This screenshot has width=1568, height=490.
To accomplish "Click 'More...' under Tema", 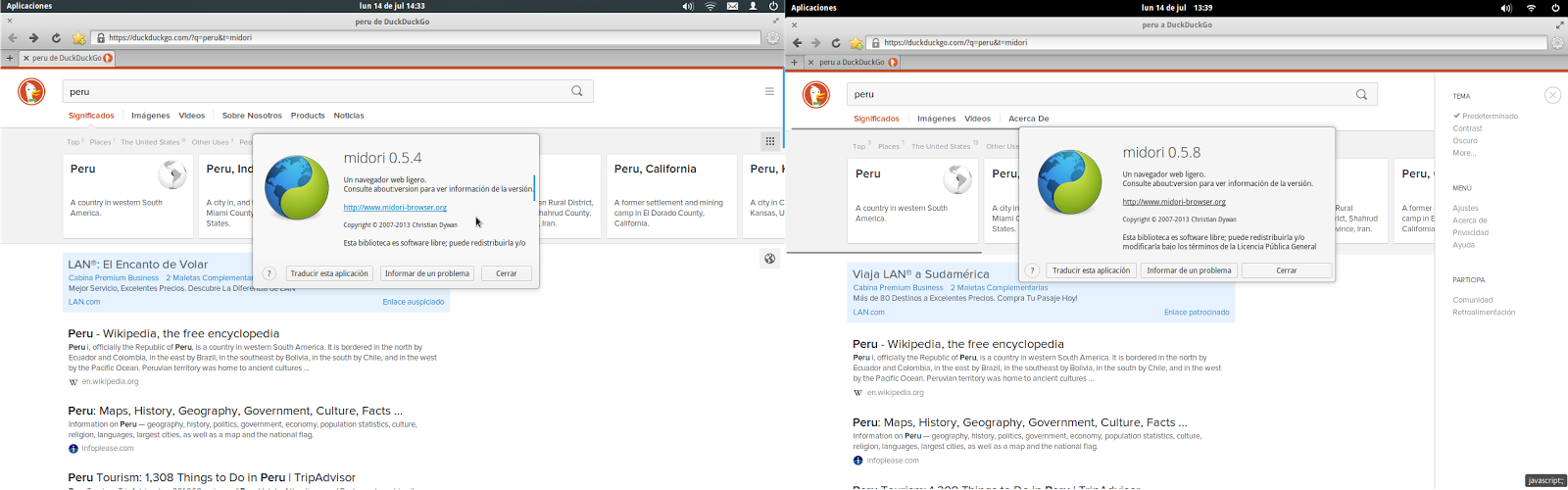I will (1463, 153).
